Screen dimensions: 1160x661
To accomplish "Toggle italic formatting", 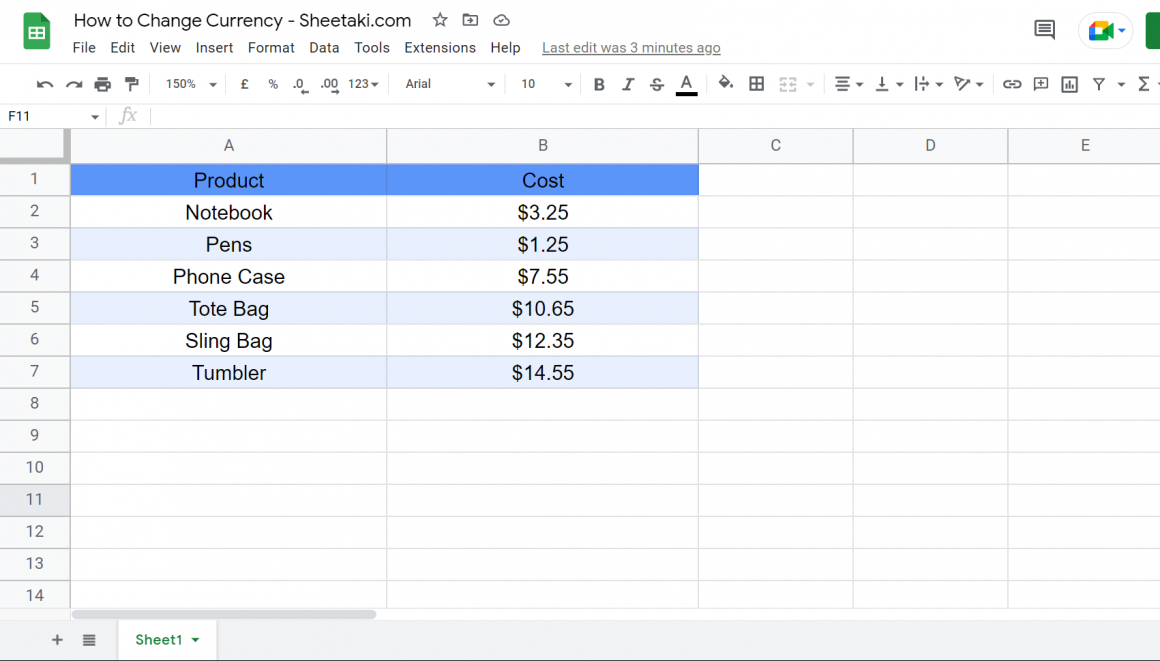I will coord(627,84).
